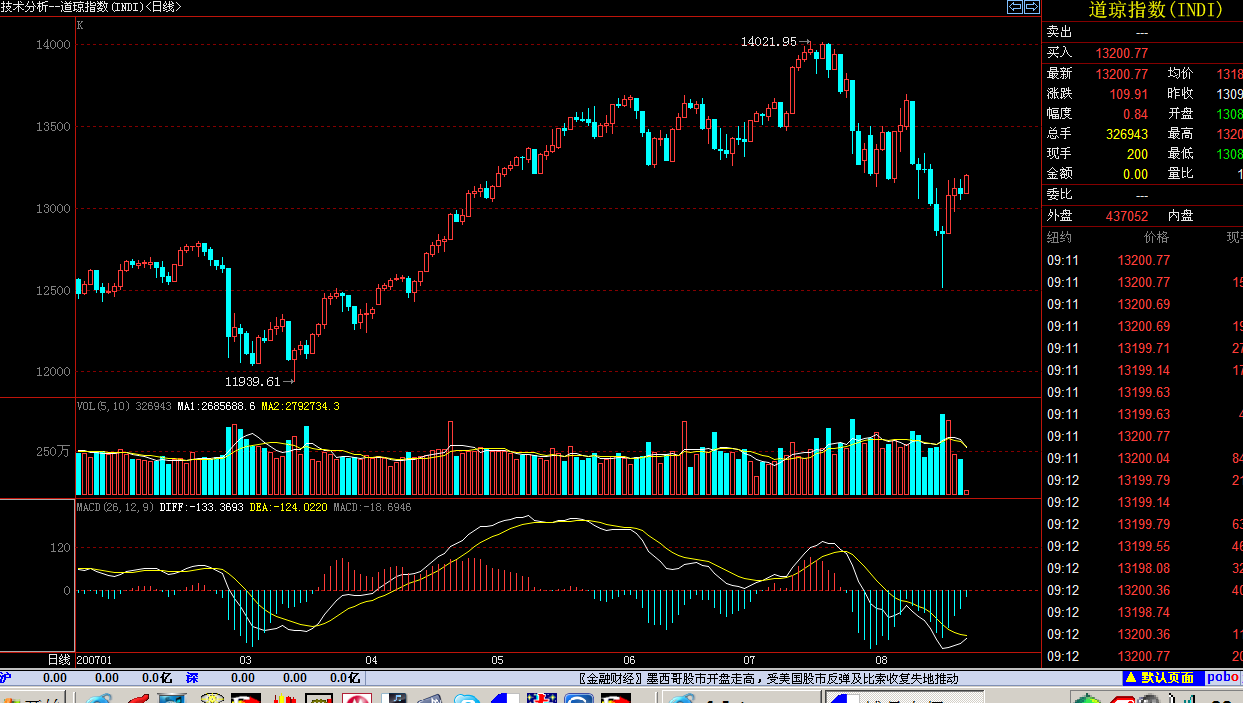This screenshot has width=1243, height=703.
Task: Select the 14021.95 high price marker
Action: click(x=768, y=42)
